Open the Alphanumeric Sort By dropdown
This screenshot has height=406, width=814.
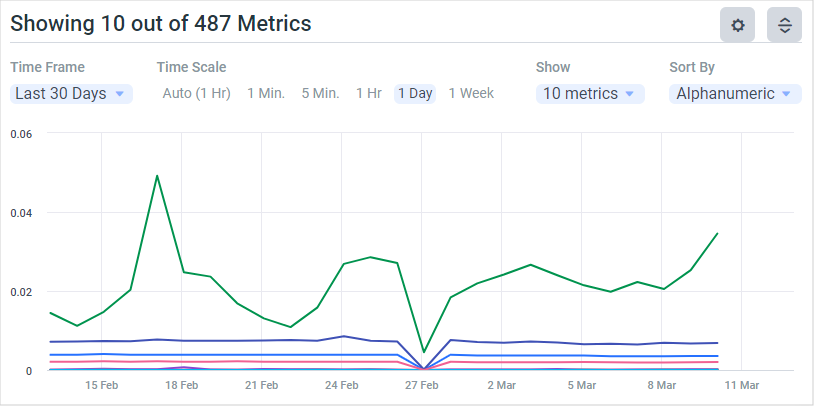[x=735, y=94]
